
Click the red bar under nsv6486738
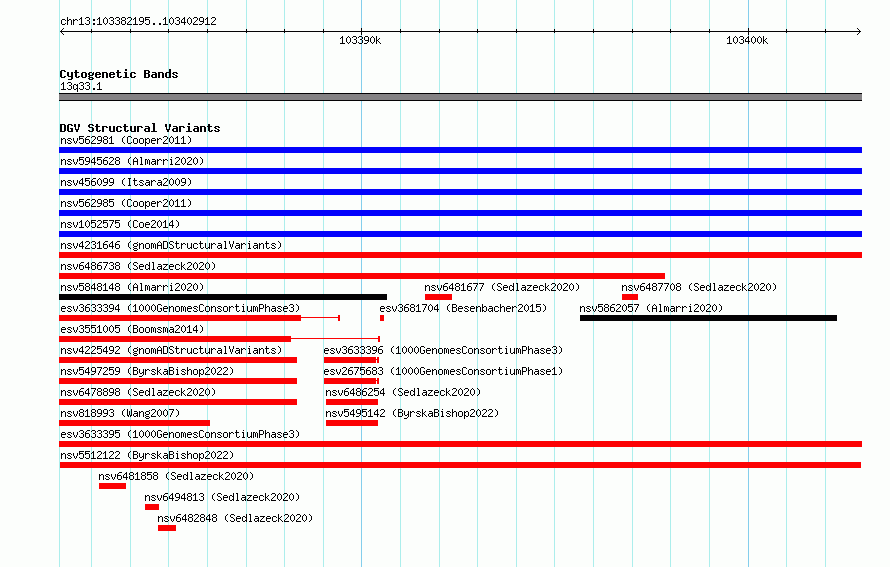(362, 276)
